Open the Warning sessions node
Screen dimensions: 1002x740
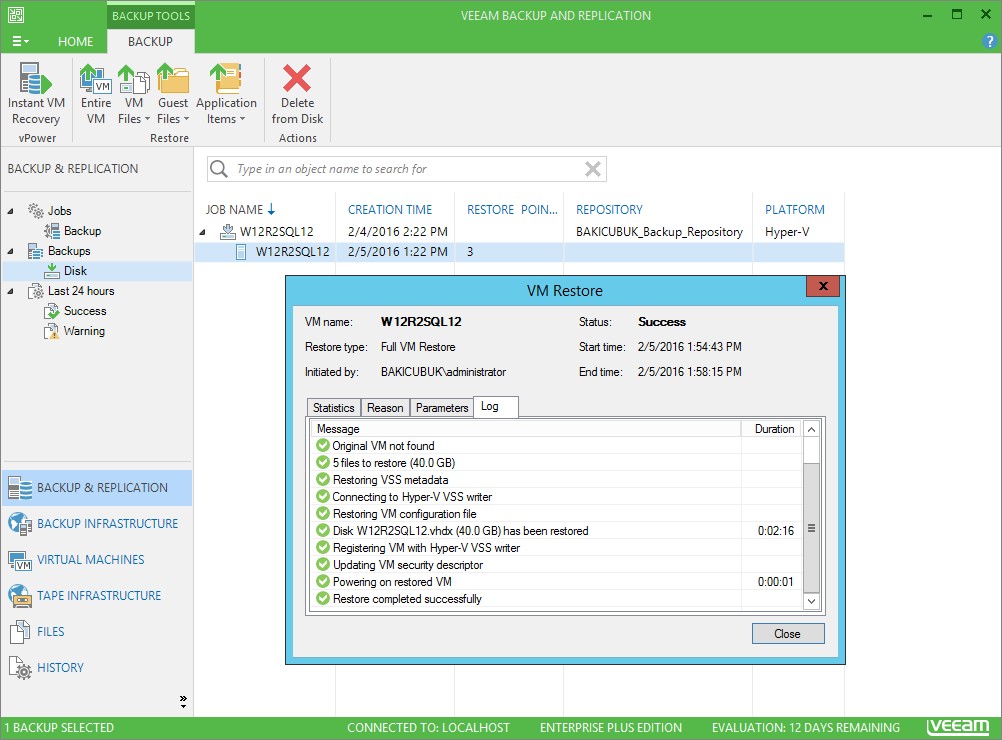click(84, 331)
